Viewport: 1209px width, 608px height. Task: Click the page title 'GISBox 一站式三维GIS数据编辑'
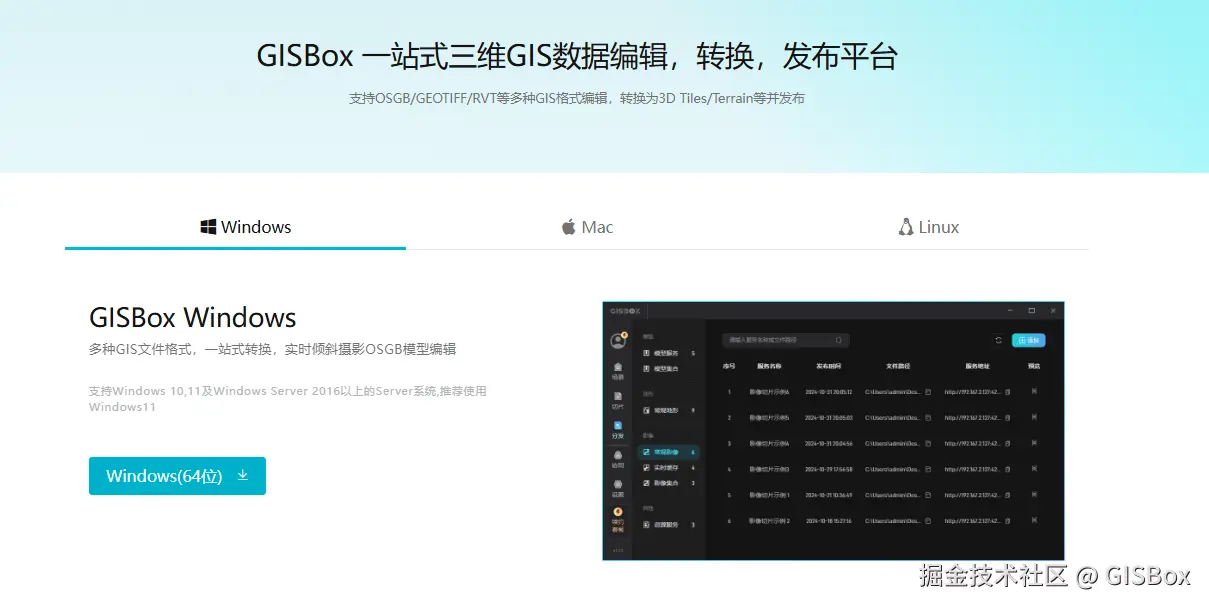[x=577, y=56]
